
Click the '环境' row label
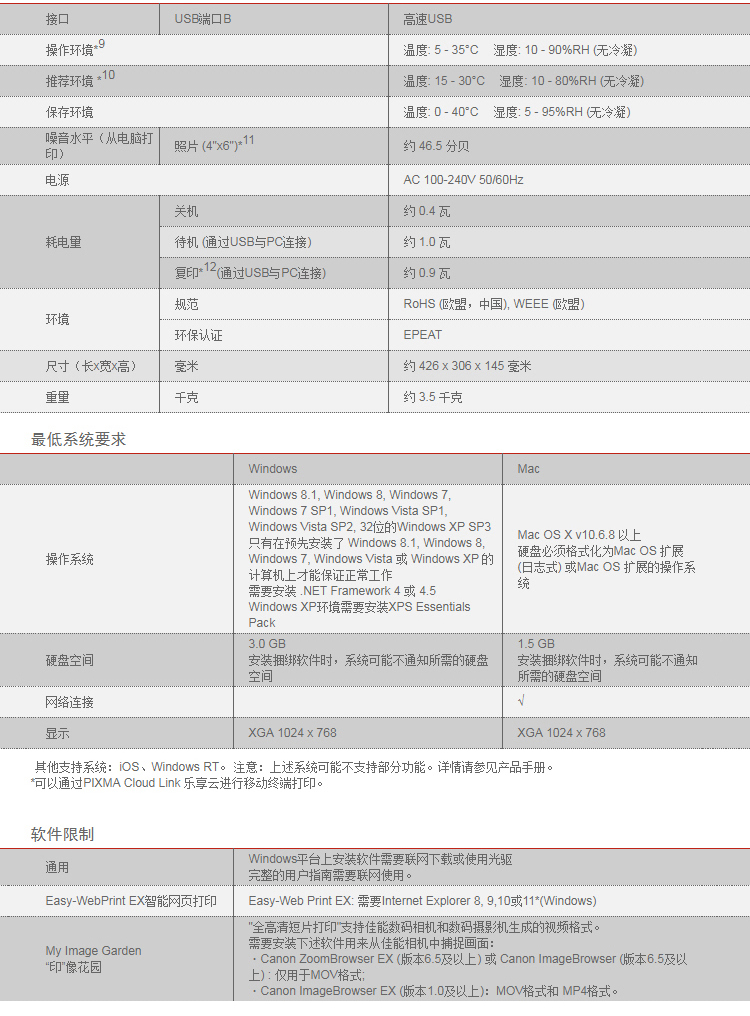pyautogui.click(x=57, y=320)
